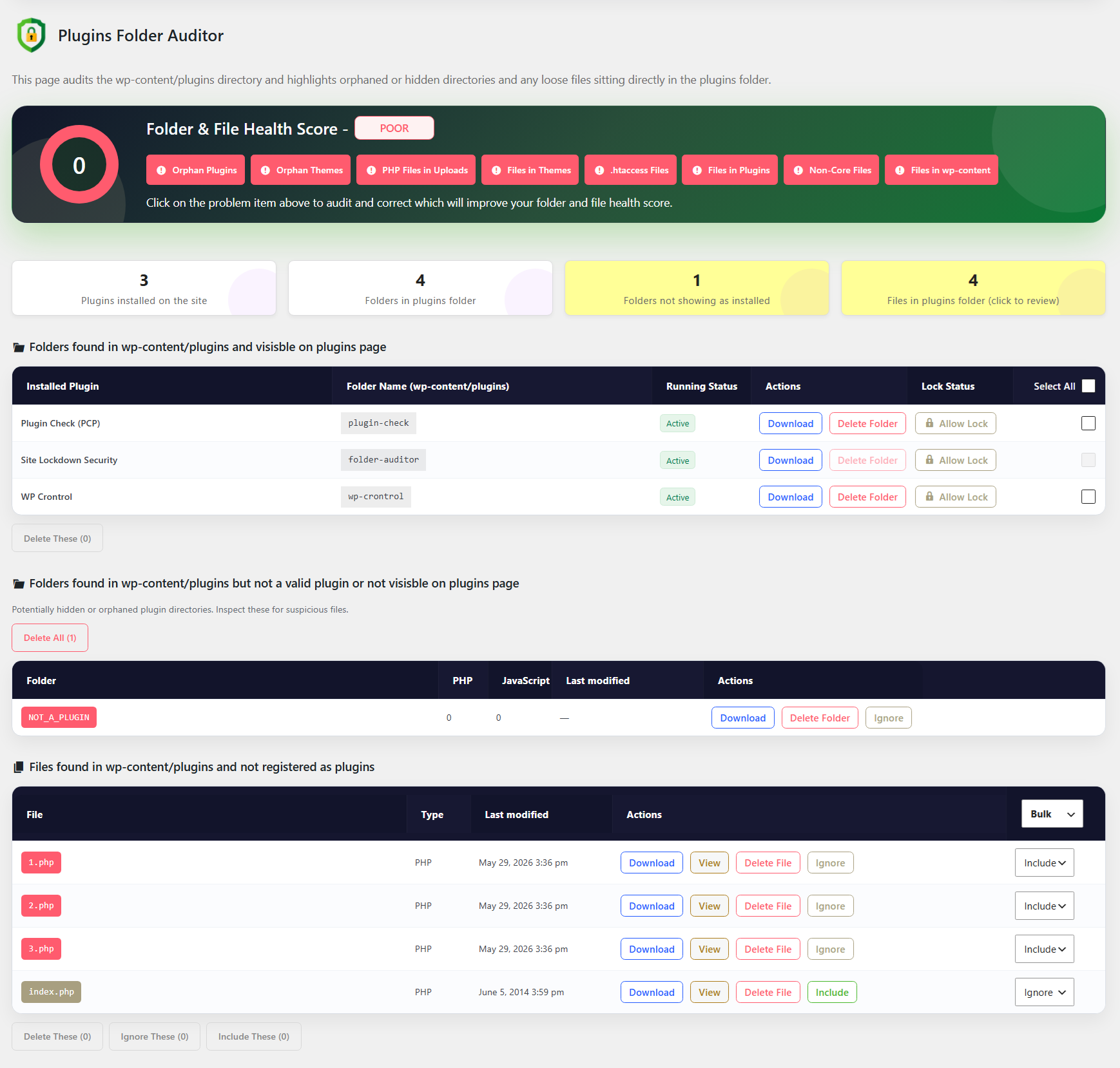Click the NOT_A_PLUGIN folder tag
This screenshot has width=1120, height=1068.
click(59, 718)
